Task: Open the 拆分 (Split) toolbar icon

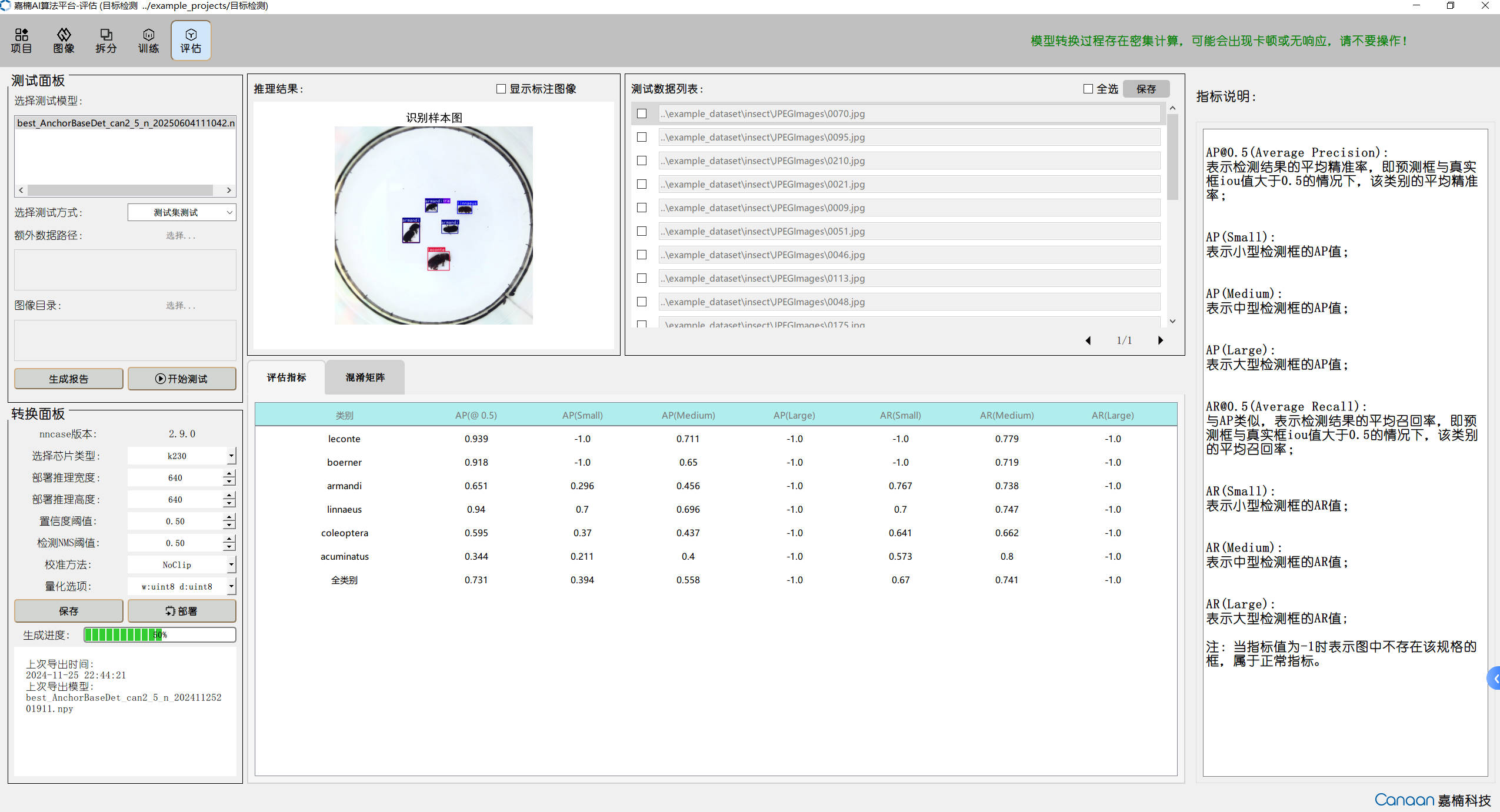Action: tap(106, 41)
